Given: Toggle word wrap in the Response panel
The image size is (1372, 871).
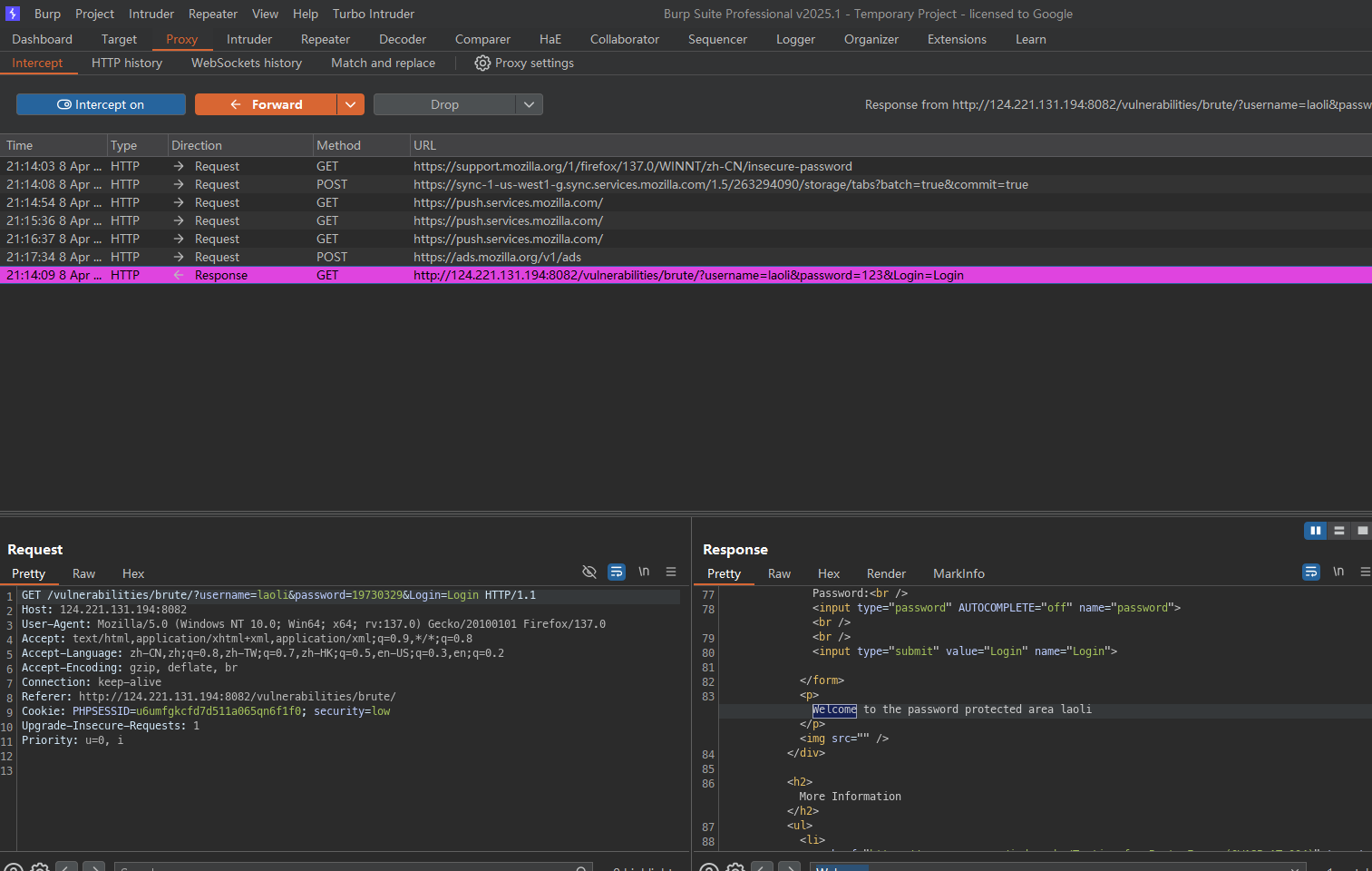Looking at the screenshot, I should click(1311, 572).
